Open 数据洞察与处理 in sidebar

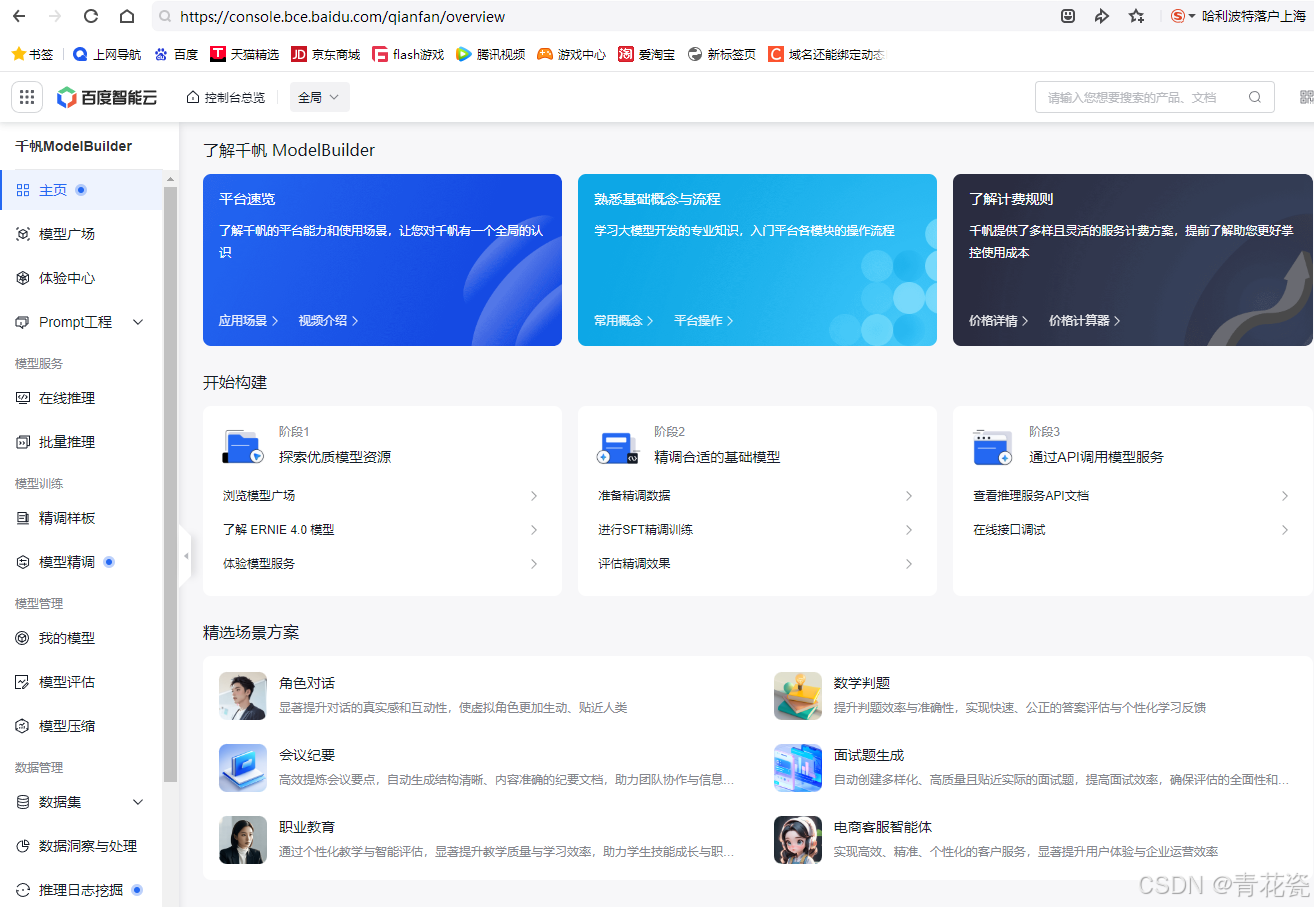(x=81, y=846)
